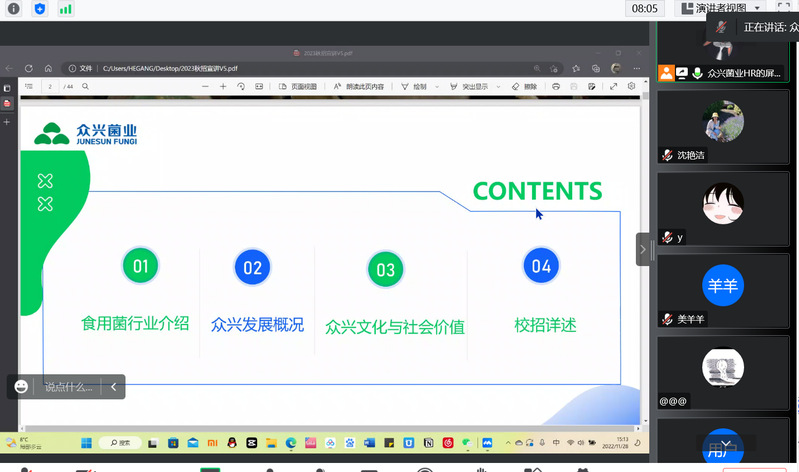799x472 pixels.
Task: Zoom out of the PDF with minus
Action: [205, 87]
